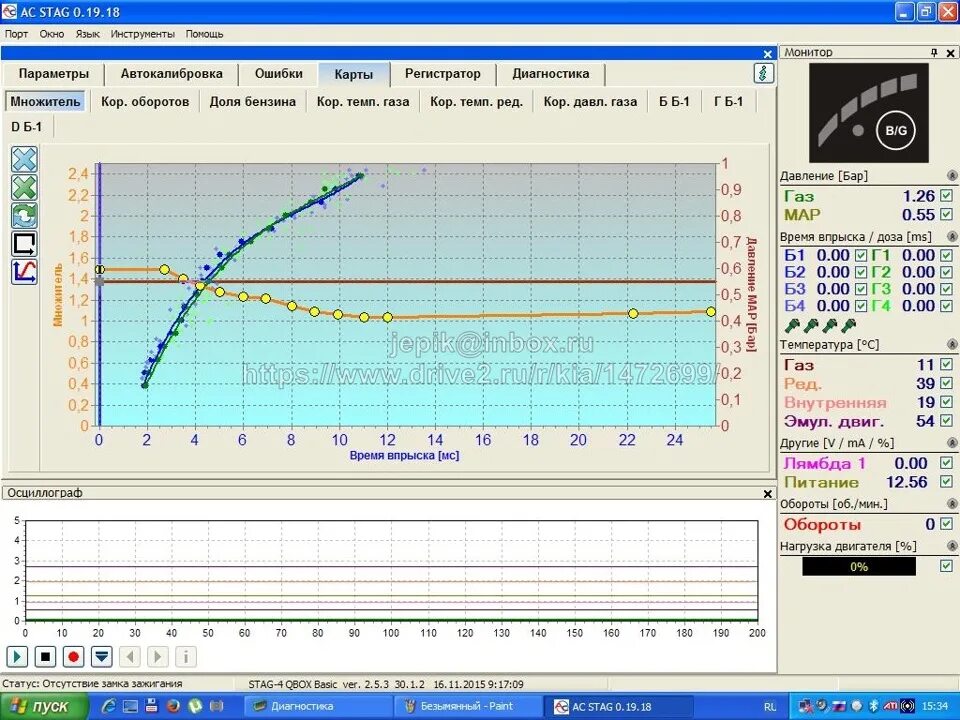Stop the oscilloscope with the black square button
Image resolution: width=960 pixels, height=720 pixels.
(45, 657)
